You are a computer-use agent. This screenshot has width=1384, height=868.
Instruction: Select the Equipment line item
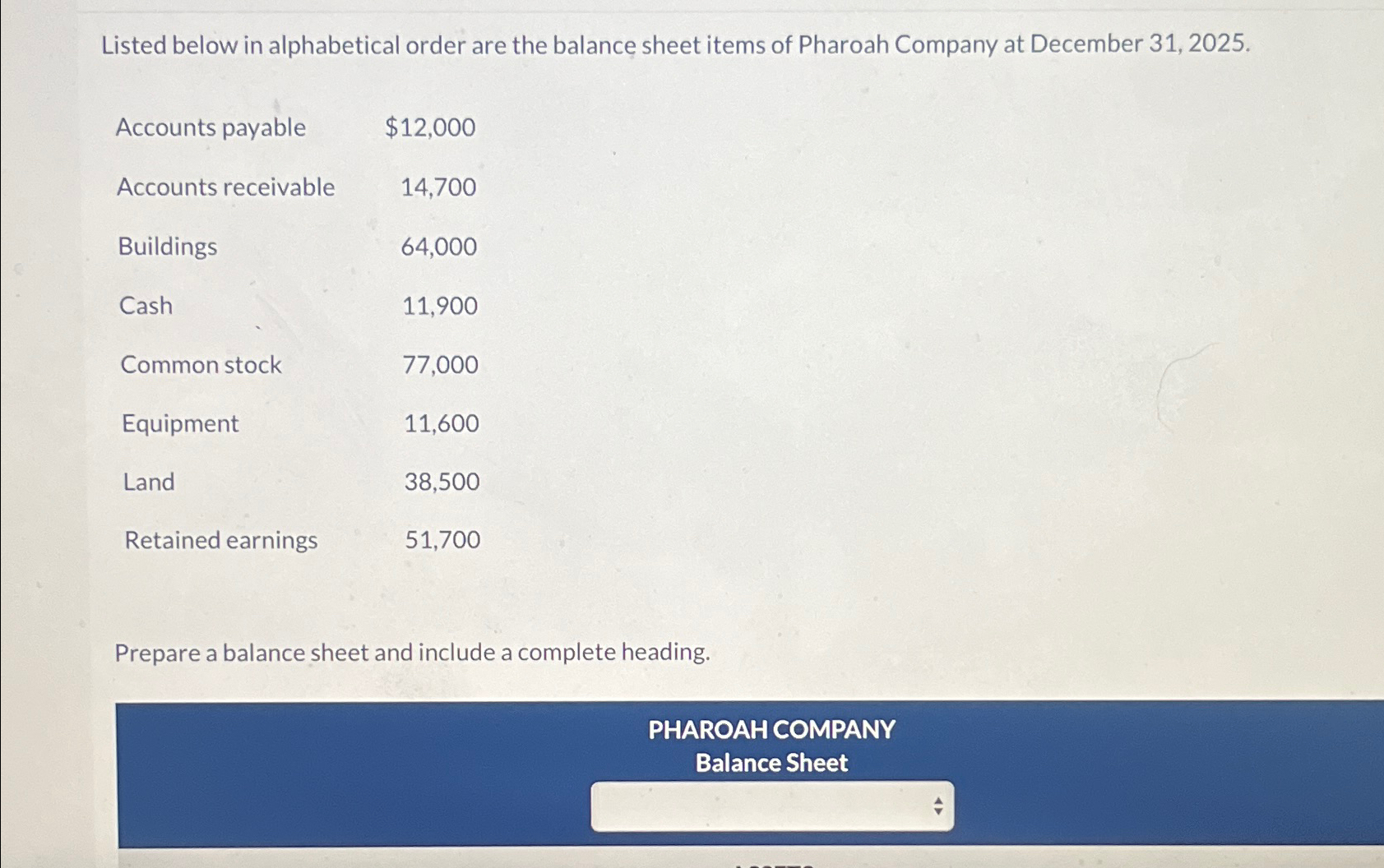tap(179, 423)
